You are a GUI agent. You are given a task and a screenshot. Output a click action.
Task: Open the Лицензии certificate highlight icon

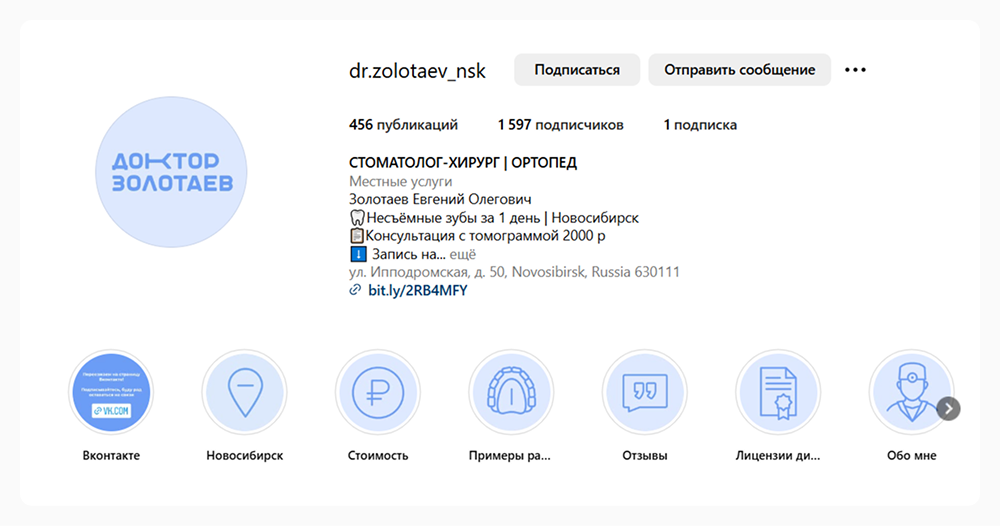click(778, 392)
